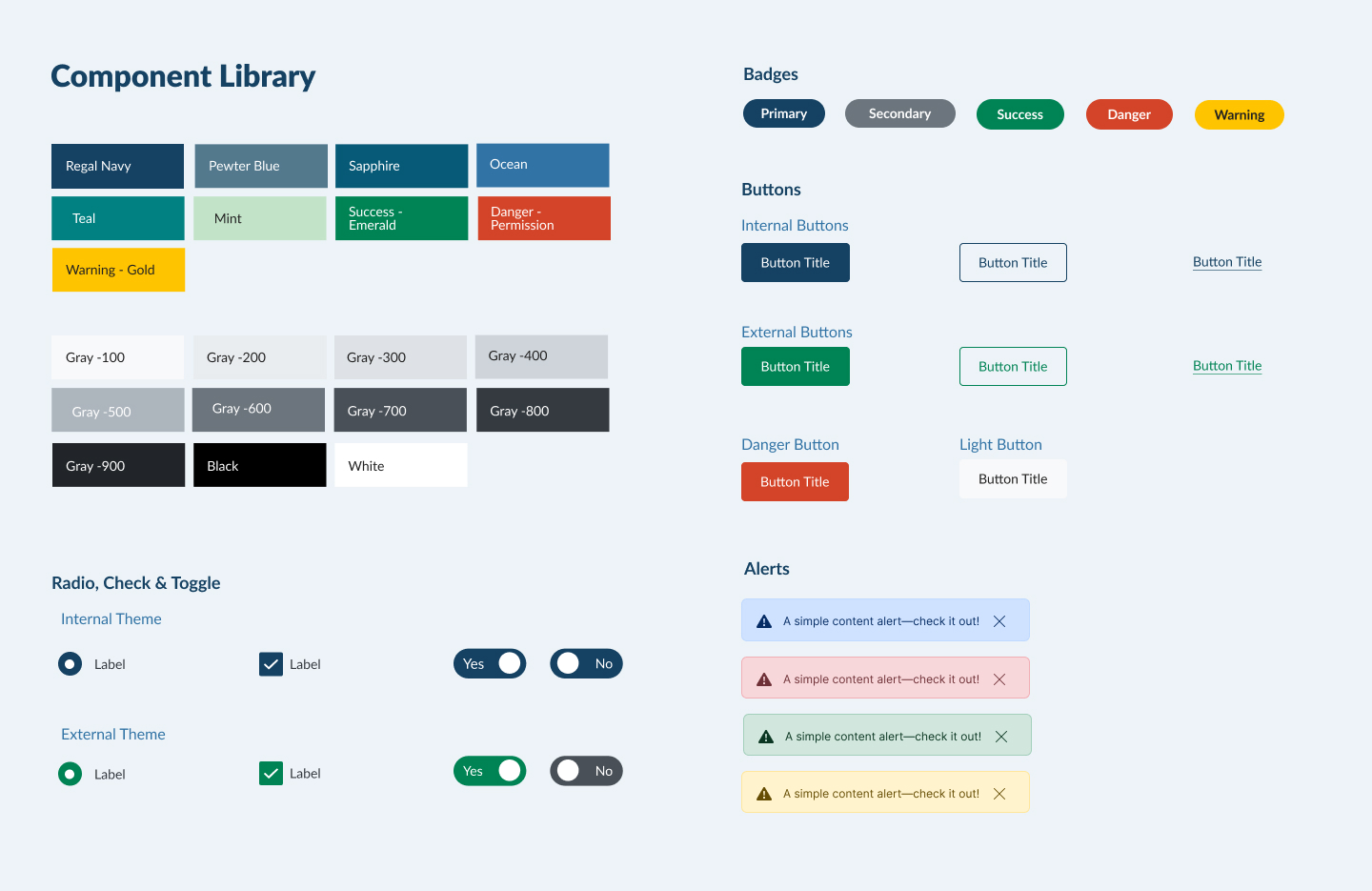
Task: Select the Teal color swatch
Action: tap(118, 218)
